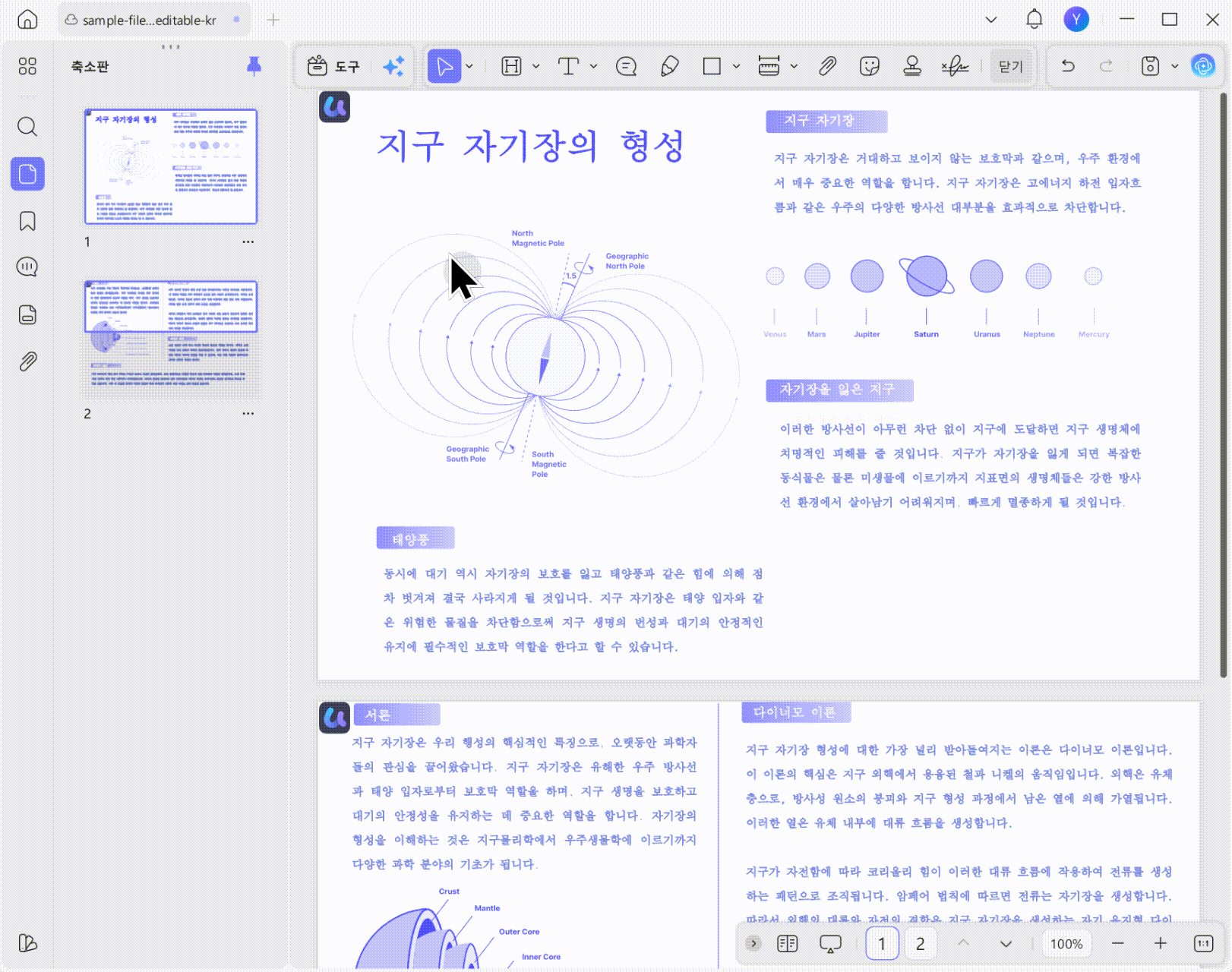Screen dimensions: 1232x972
Task: Select the Text box tool
Action: click(568, 67)
